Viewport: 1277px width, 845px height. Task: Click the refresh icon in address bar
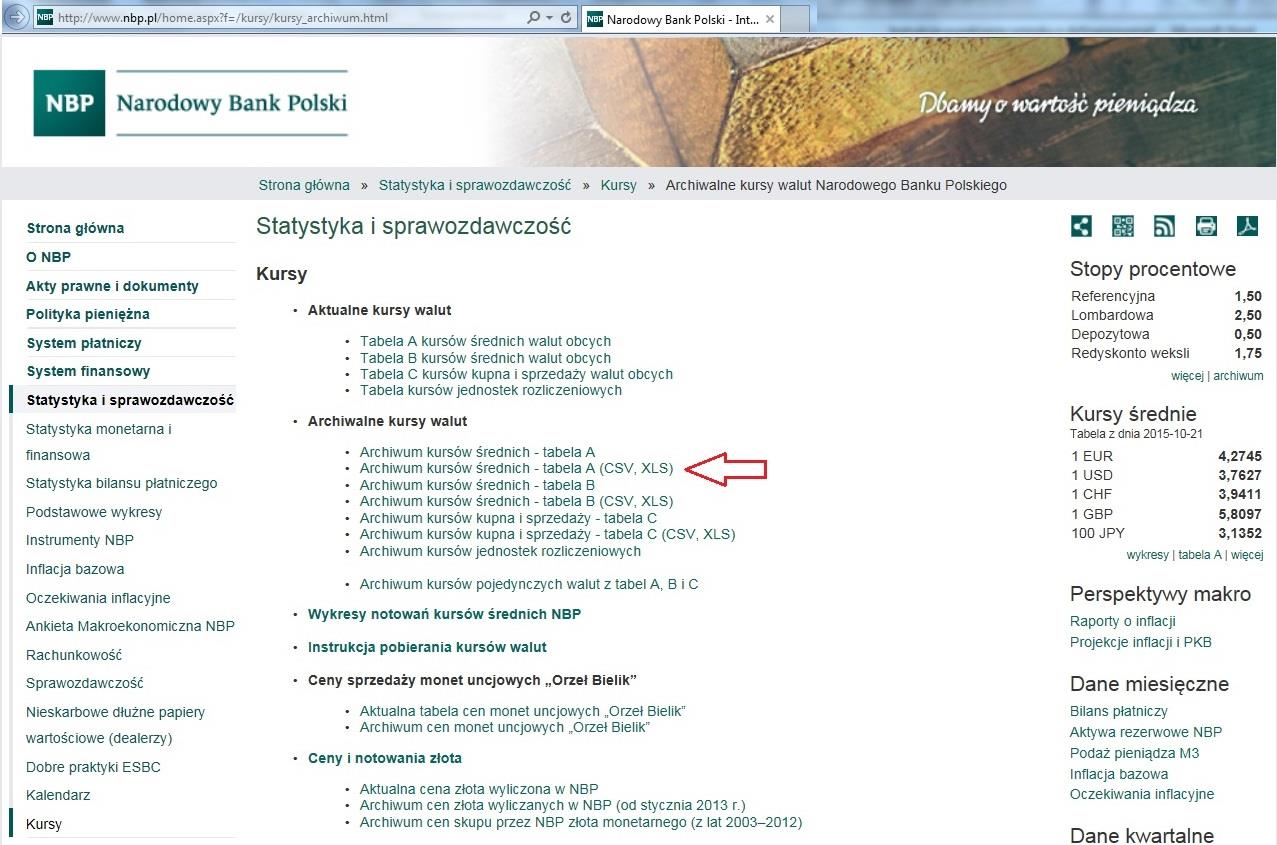pyautogui.click(x=566, y=18)
